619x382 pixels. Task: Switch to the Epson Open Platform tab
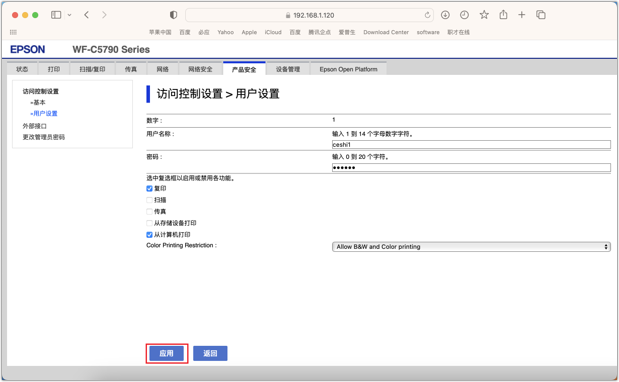point(348,69)
